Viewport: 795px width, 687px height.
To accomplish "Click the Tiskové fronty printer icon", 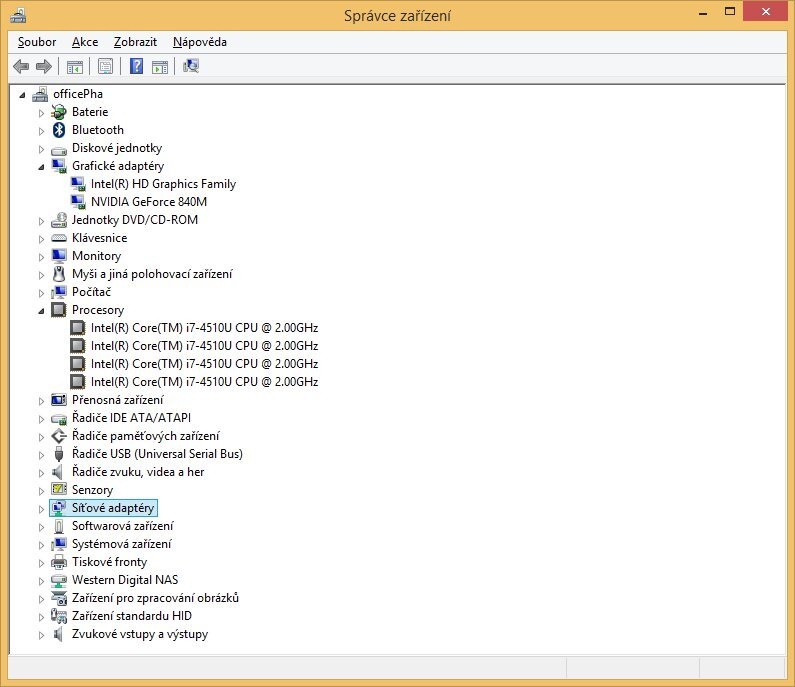I will pos(59,562).
